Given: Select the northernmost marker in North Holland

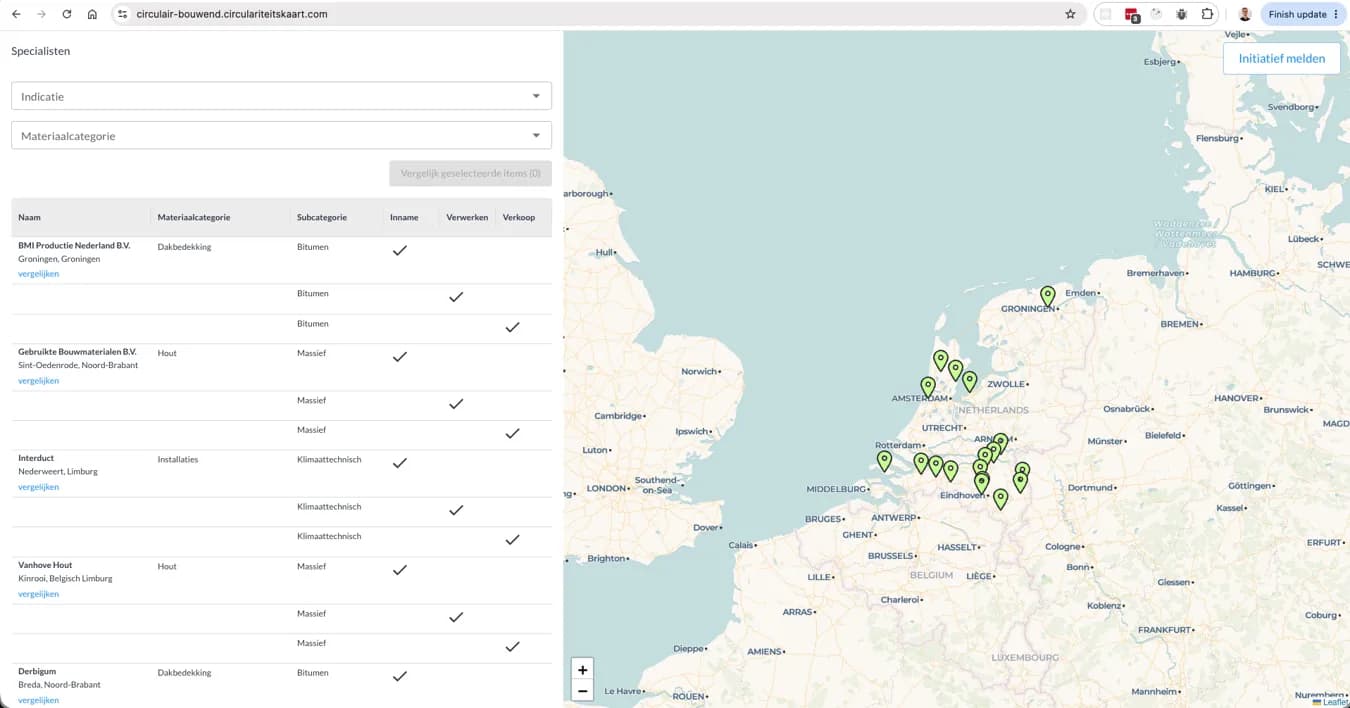Looking at the screenshot, I should pos(940,360).
